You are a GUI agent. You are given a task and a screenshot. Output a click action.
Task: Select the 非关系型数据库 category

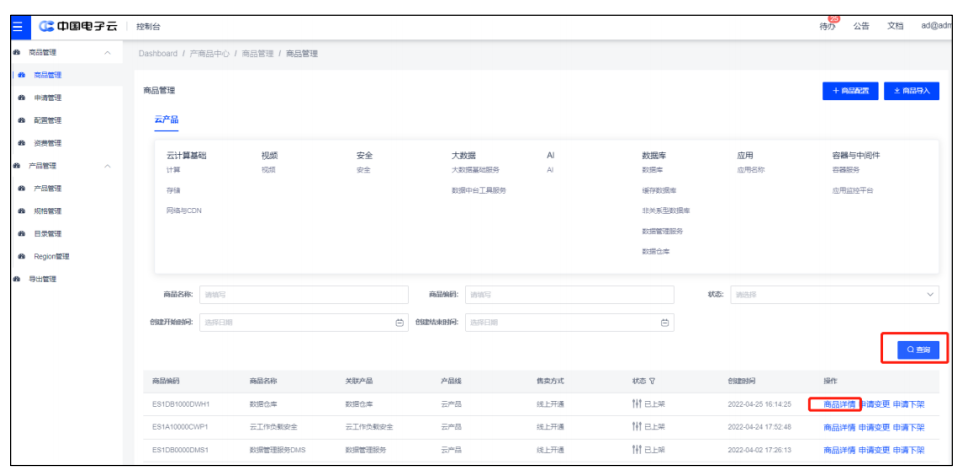pos(666,211)
